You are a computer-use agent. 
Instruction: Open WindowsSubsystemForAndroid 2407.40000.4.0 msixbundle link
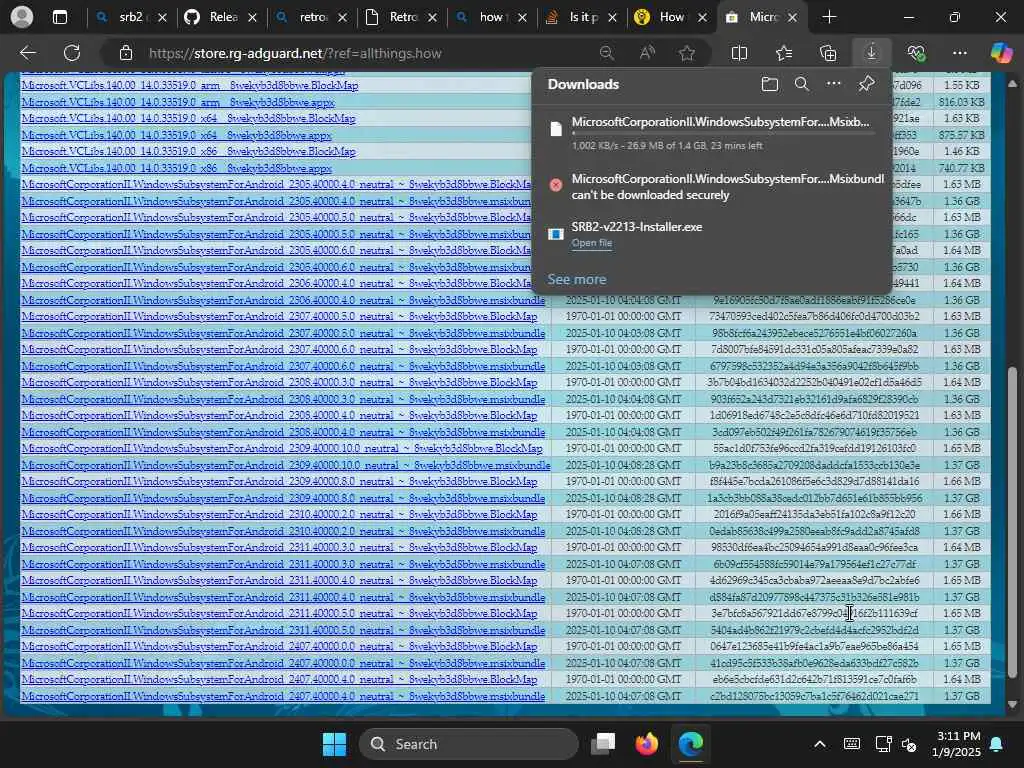pyautogui.click(x=283, y=696)
